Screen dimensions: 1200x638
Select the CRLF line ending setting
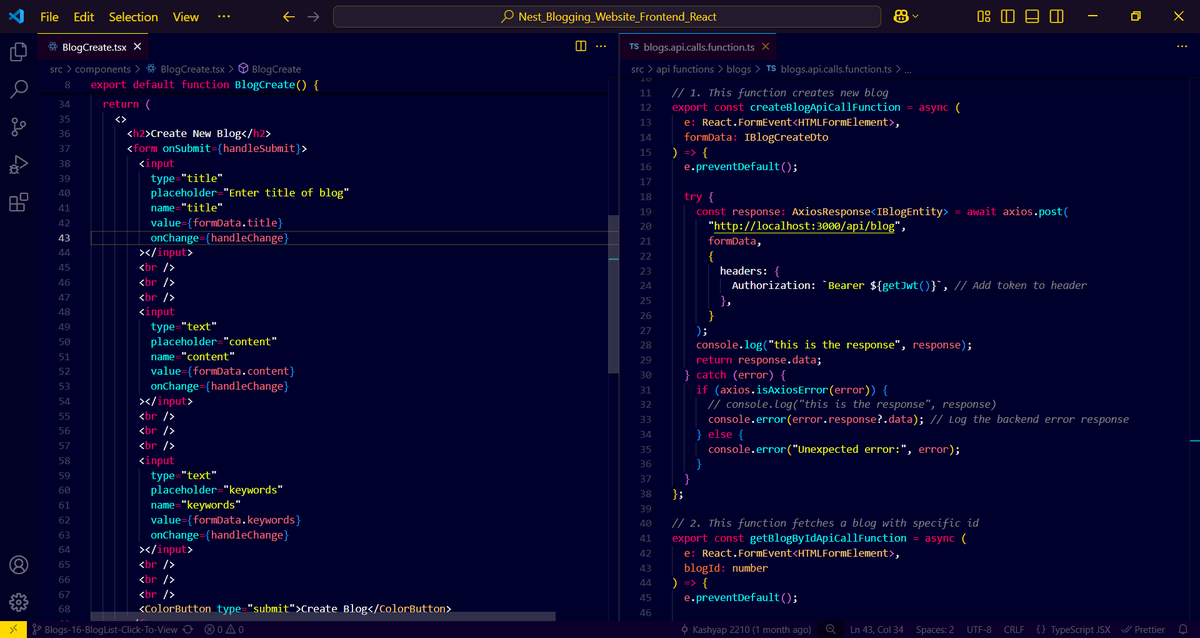pyautogui.click(x=1014, y=629)
